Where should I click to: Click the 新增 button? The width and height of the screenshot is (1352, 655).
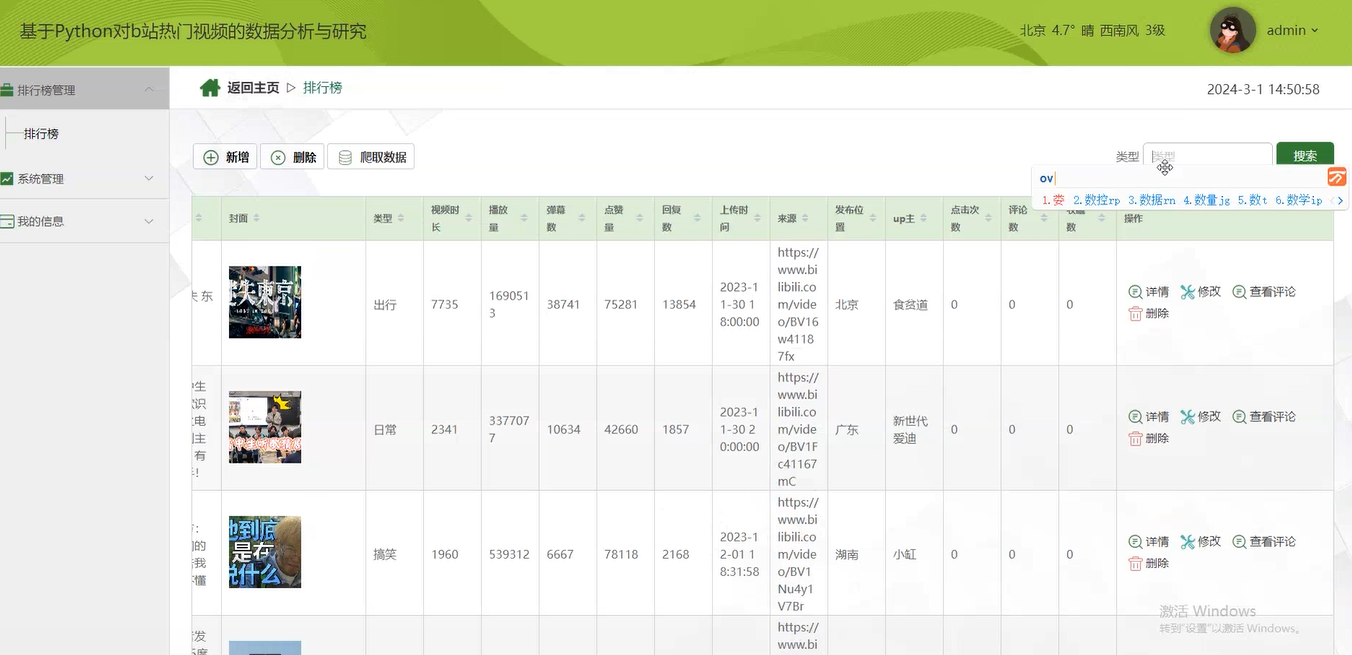click(x=225, y=157)
